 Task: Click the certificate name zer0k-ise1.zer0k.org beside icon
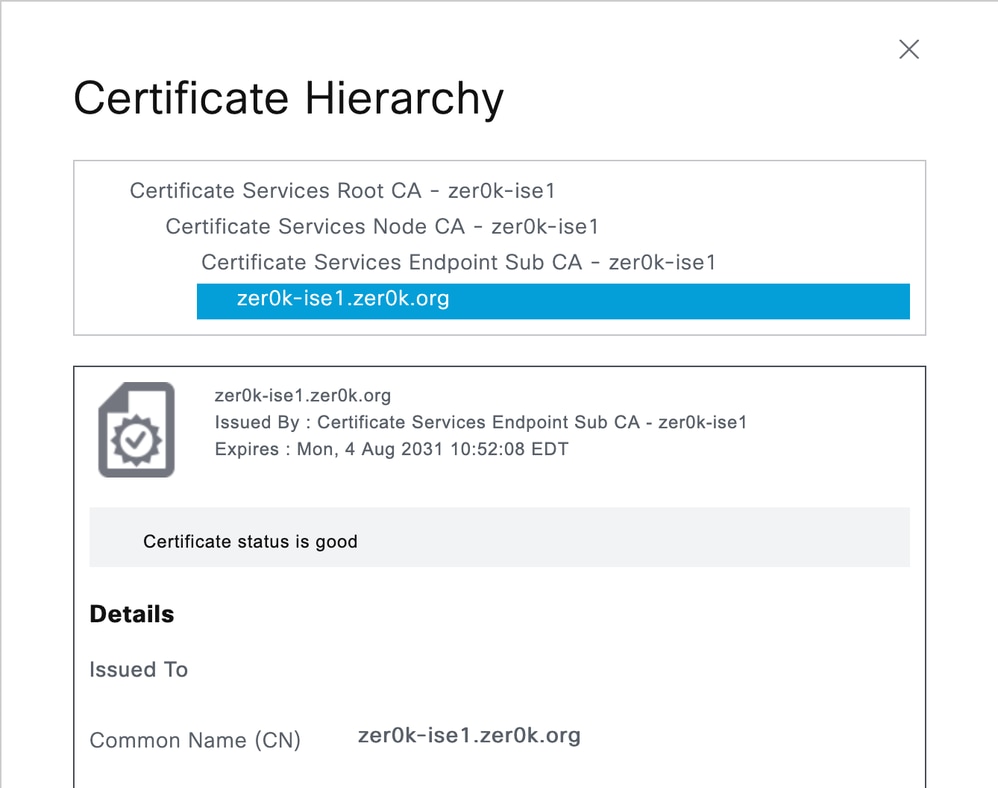coord(302,395)
